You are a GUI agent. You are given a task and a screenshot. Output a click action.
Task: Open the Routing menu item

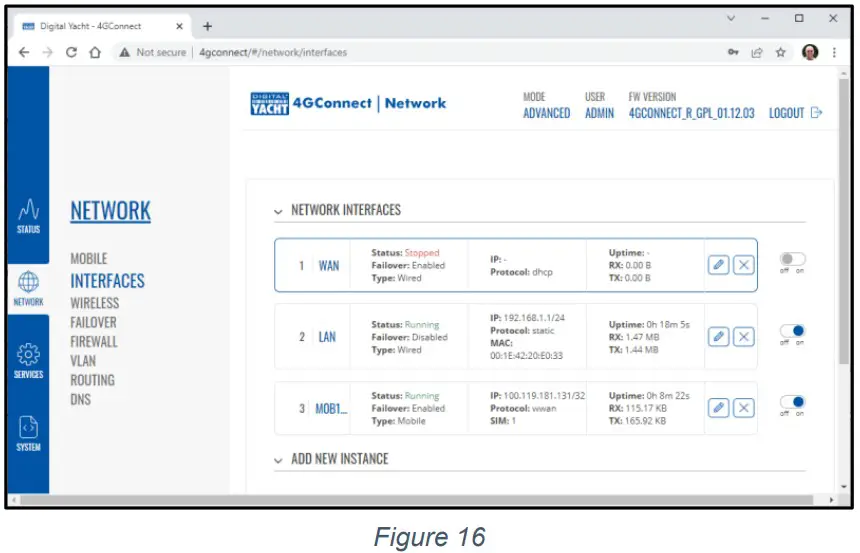92,380
